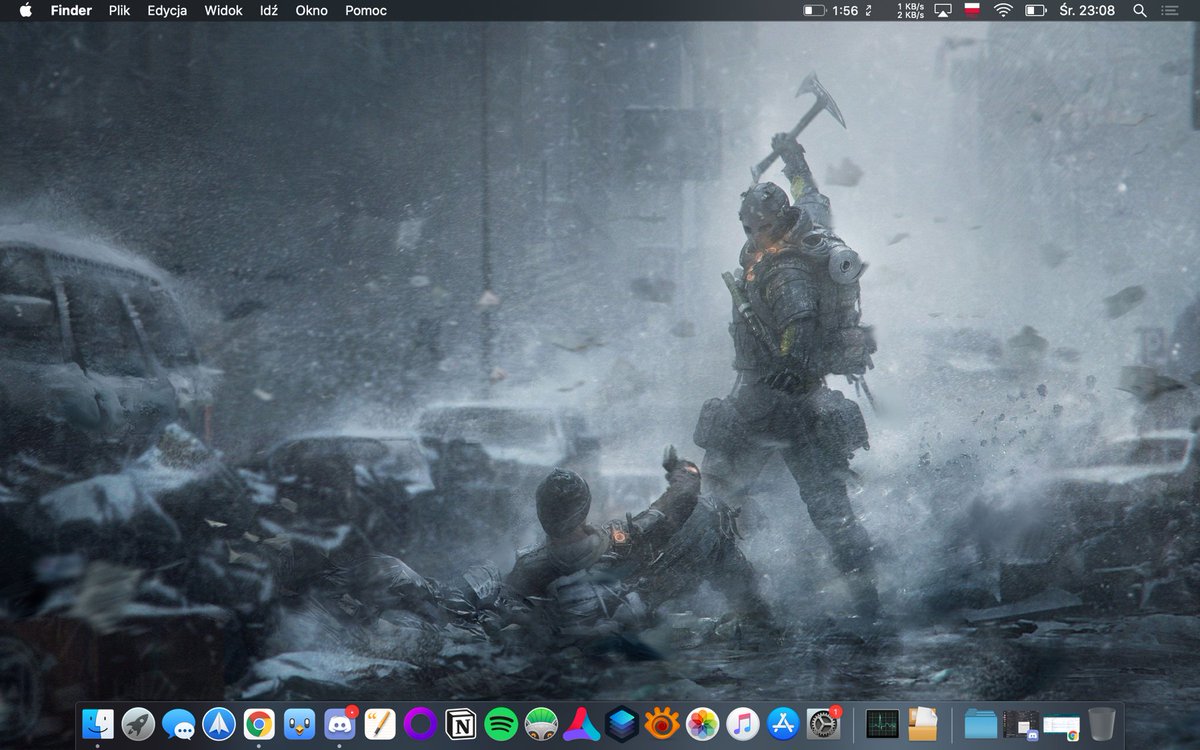Open the dark blue hexagon layers app
The height and width of the screenshot is (750, 1200).
[622, 723]
